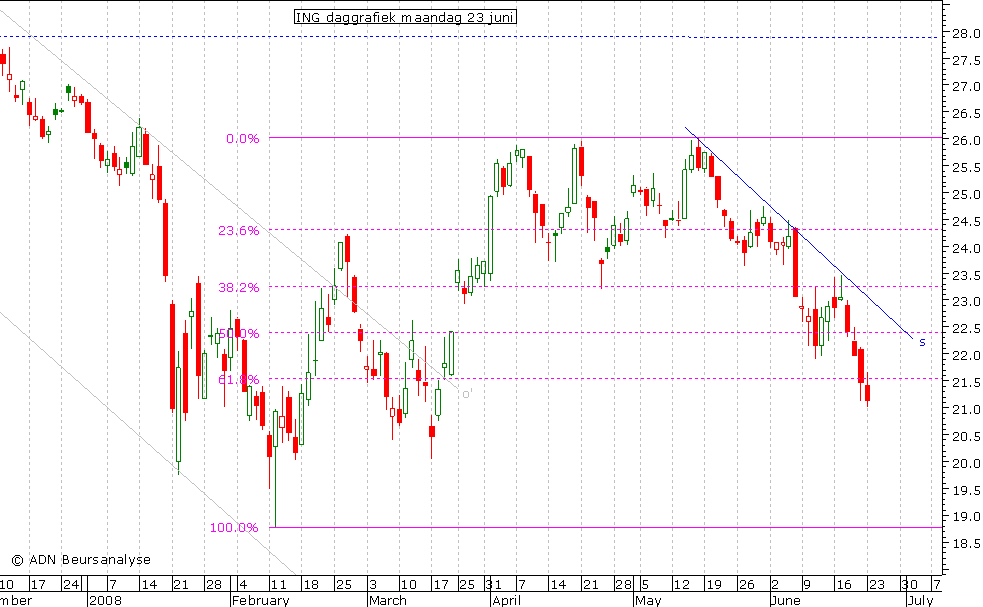983x607 pixels.
Task: Select the '12' date axis label
Action: (x=681, y=584)
